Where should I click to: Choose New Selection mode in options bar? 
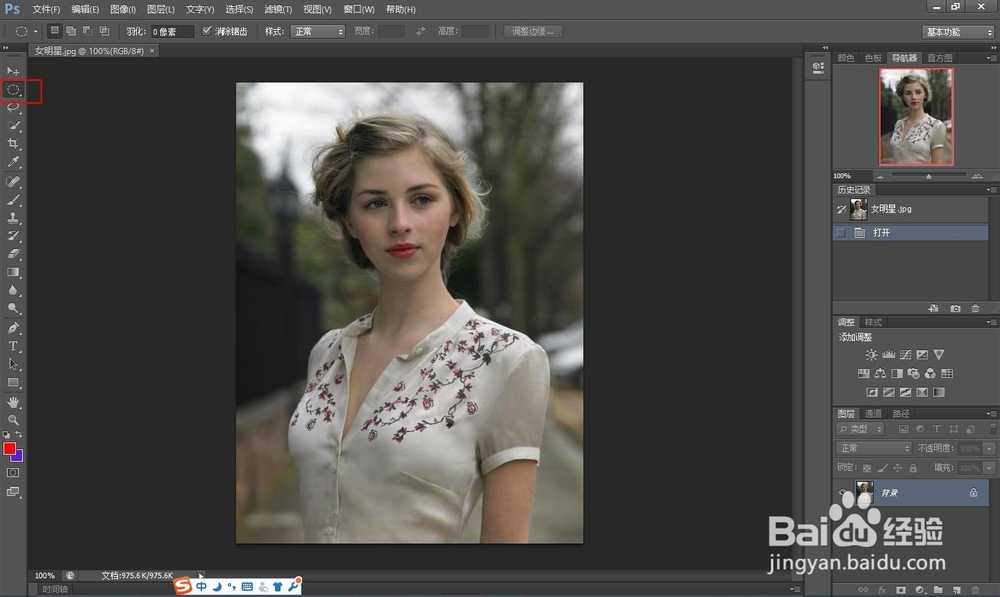55,31
